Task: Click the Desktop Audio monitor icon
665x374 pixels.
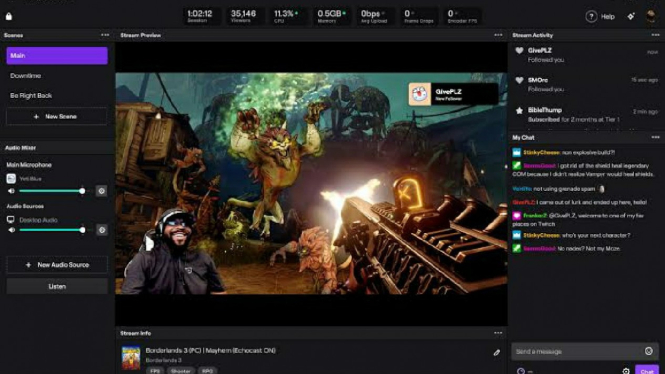Action: pos(11,220)
